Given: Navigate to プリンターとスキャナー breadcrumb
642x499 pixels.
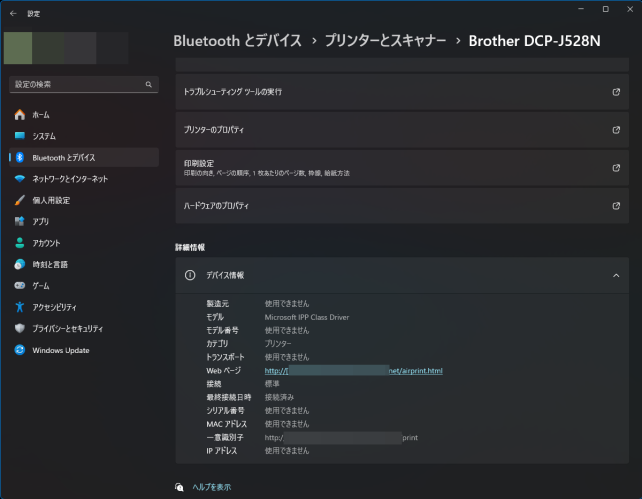Looking at the screenshot, I should 385,41.
